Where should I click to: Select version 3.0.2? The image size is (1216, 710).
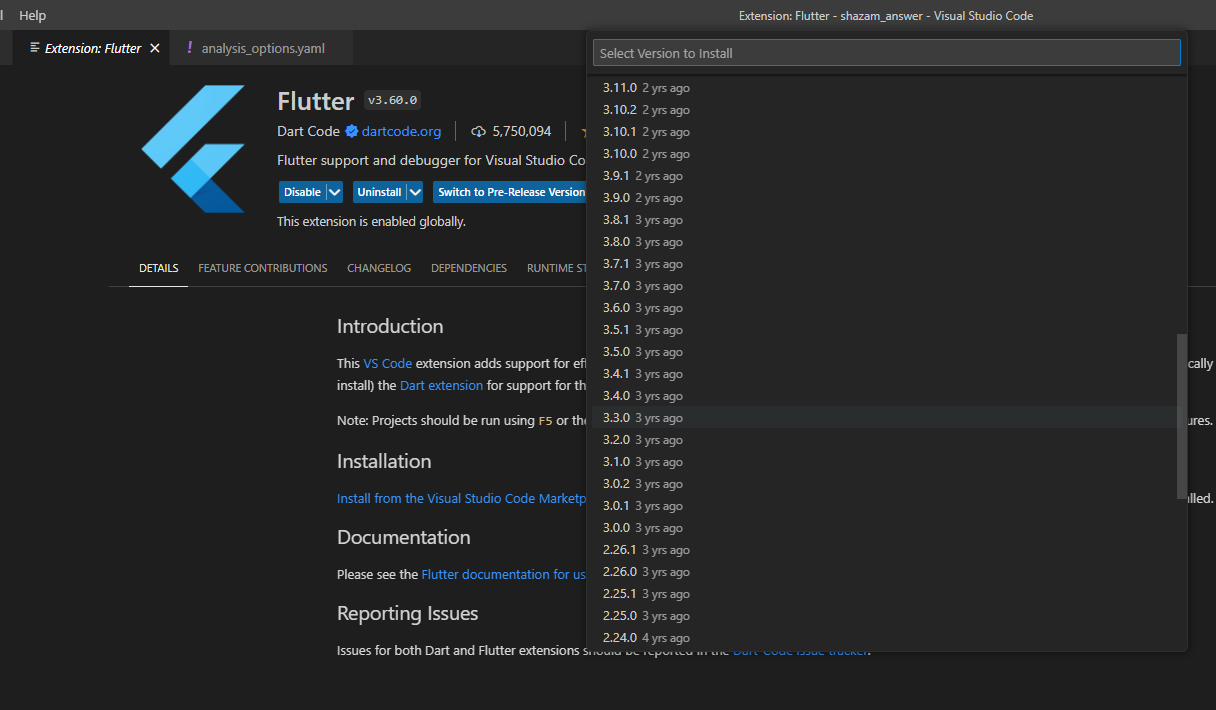coord(887,484)
